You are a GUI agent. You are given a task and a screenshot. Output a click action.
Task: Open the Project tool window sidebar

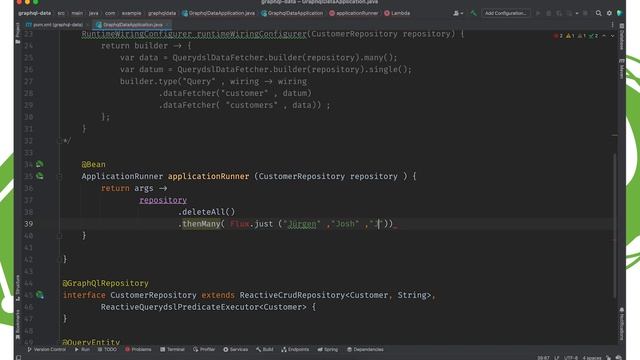[18, 33]
